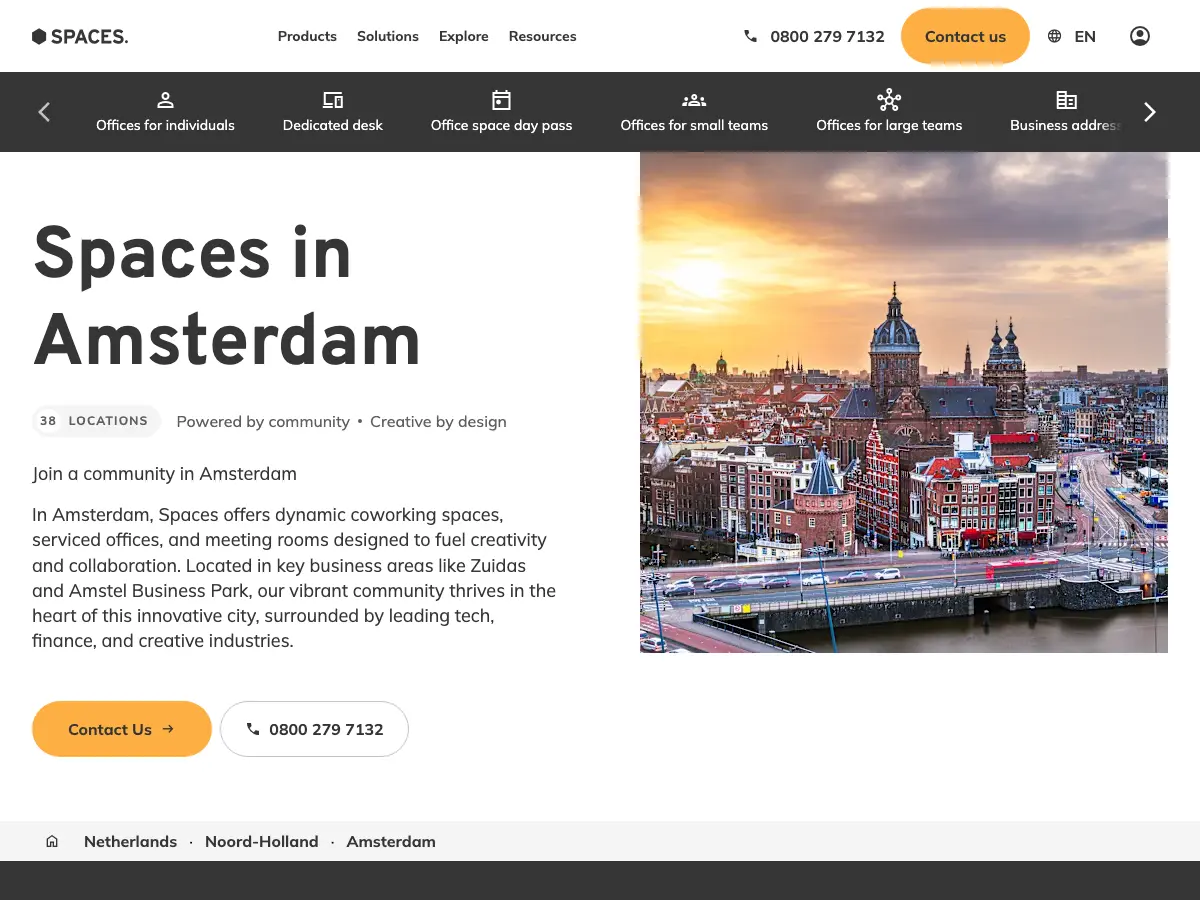Select Dedicated desk label
Image resolution: width=1200 pixels, height=900 pixels.
[x=333, y=125]
